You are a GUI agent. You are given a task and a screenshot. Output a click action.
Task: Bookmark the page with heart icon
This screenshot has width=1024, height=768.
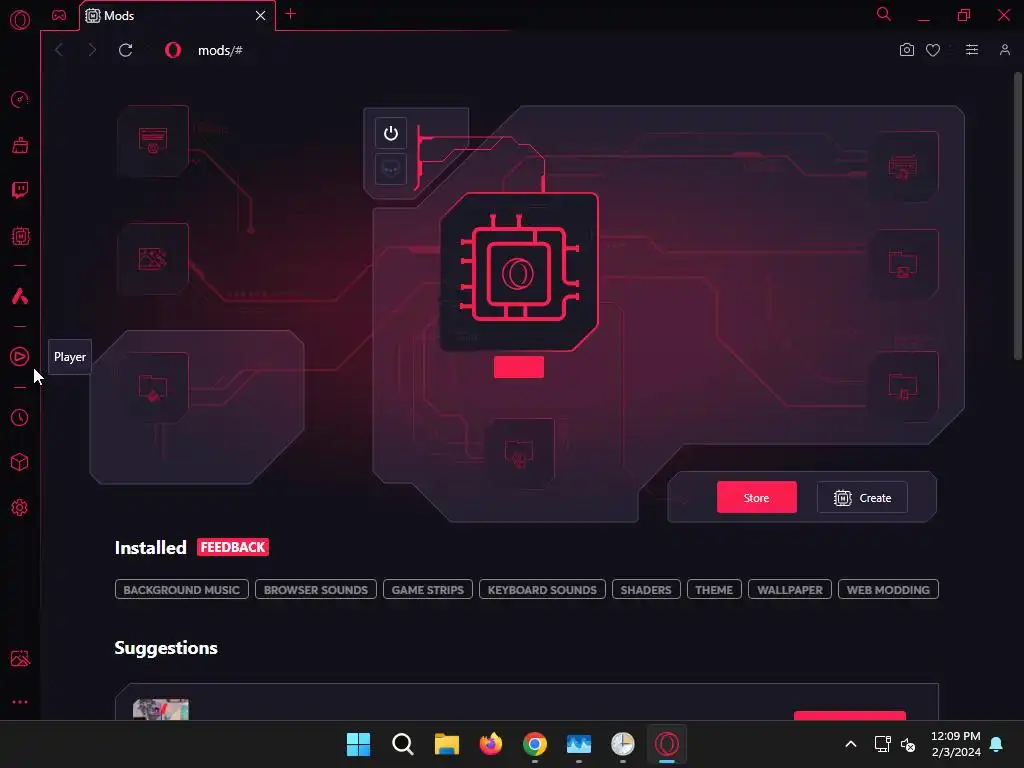click(x=933, y=50)
